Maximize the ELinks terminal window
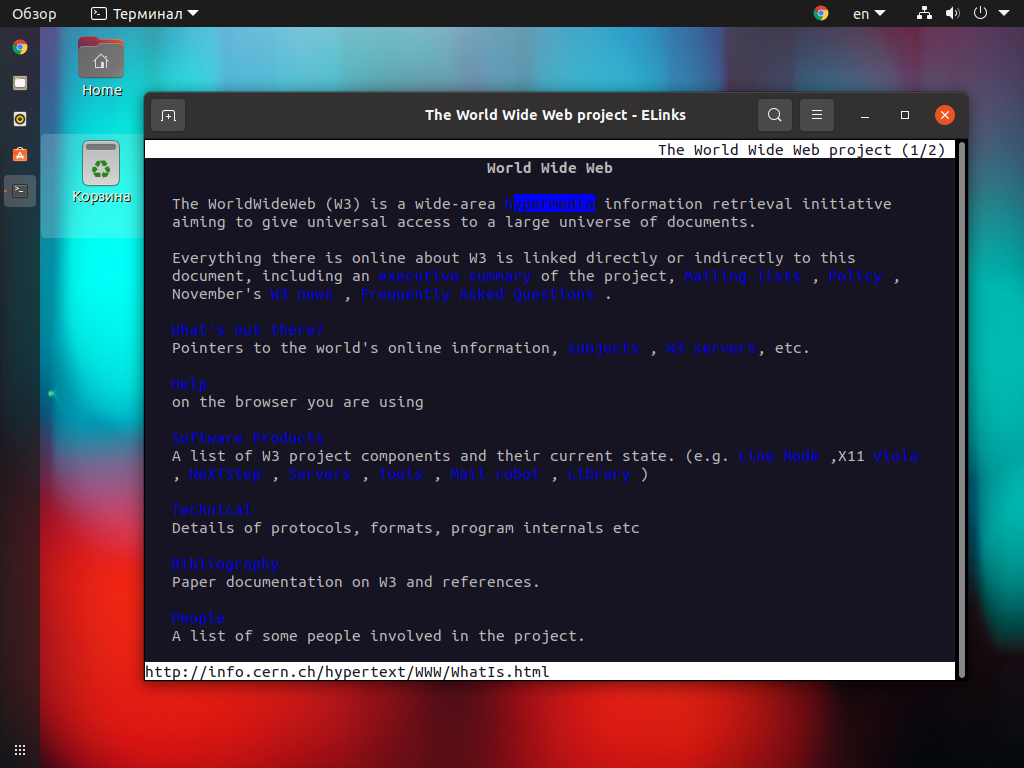 (904, 116)
